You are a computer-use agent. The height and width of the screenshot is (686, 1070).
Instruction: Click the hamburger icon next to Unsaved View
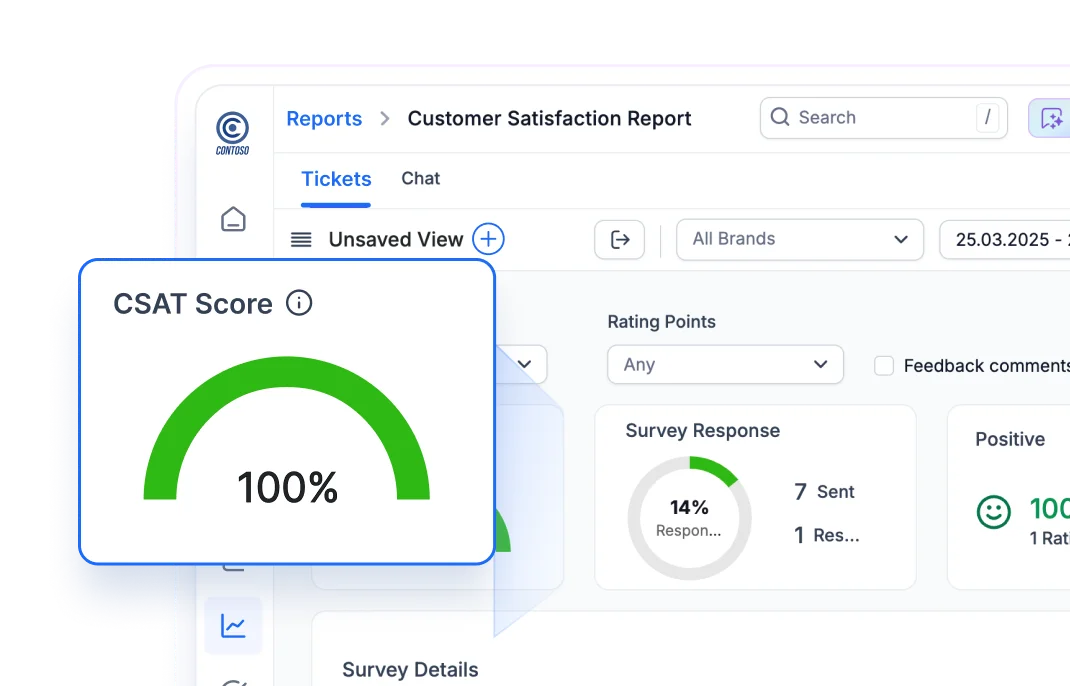pos(303,239)
